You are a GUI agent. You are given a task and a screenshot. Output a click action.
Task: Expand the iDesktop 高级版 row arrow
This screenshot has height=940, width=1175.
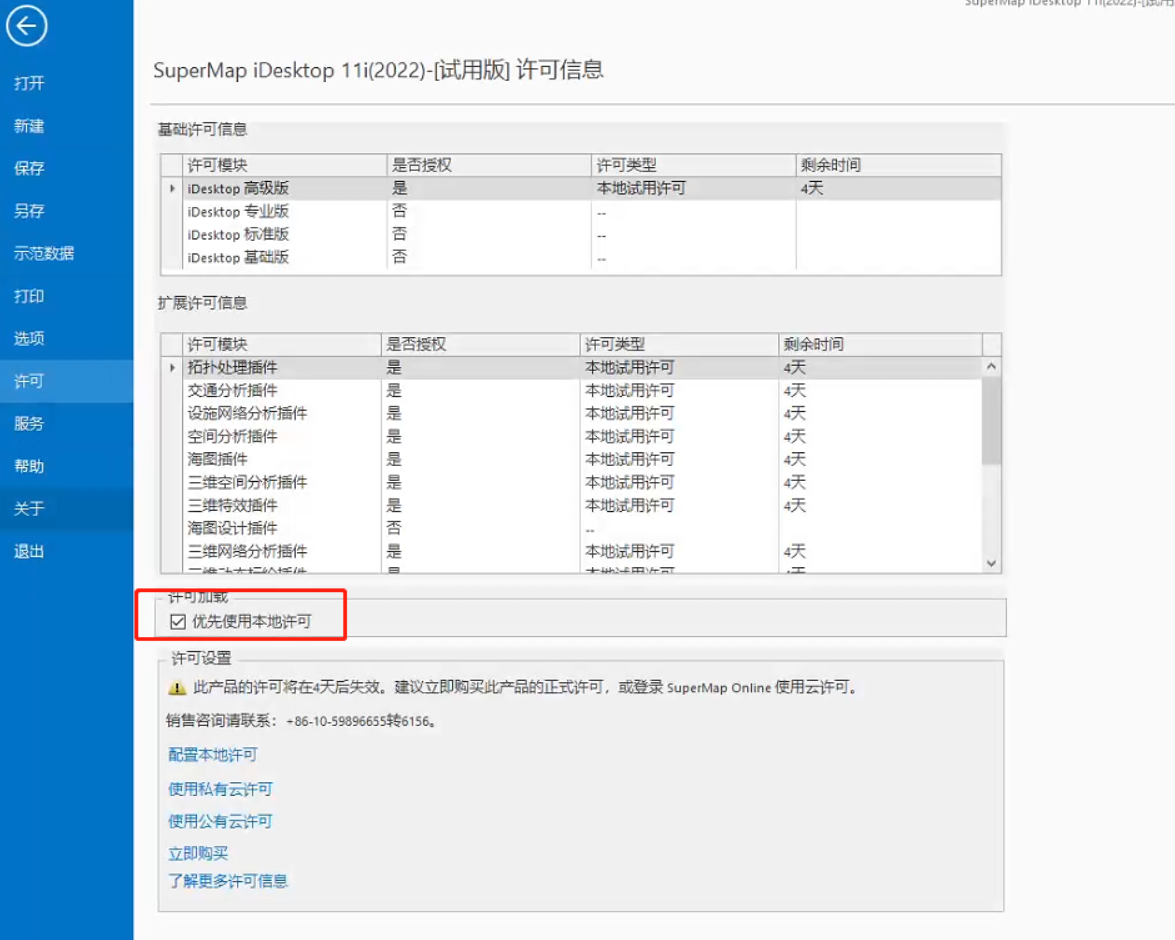(x=172, y=188)
